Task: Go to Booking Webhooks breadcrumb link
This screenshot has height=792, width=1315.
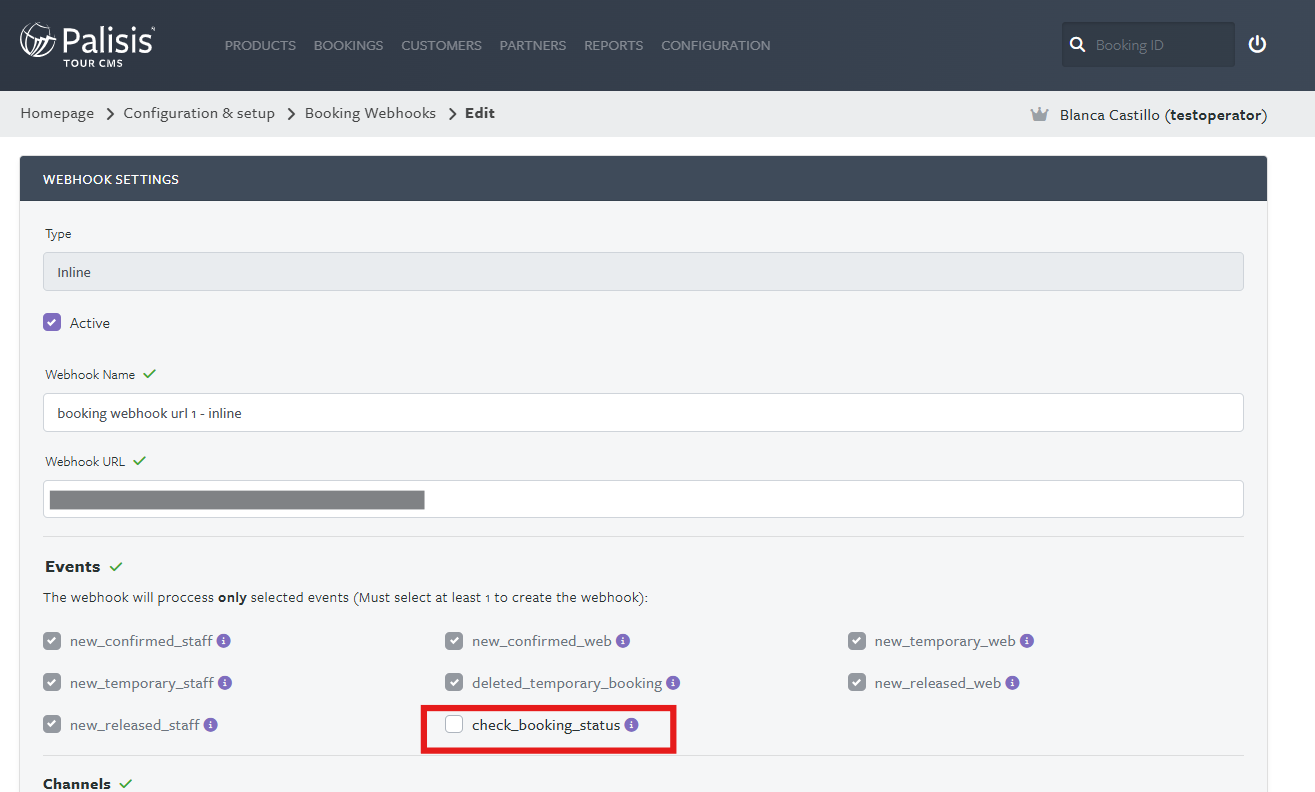Action: point(370,113)
